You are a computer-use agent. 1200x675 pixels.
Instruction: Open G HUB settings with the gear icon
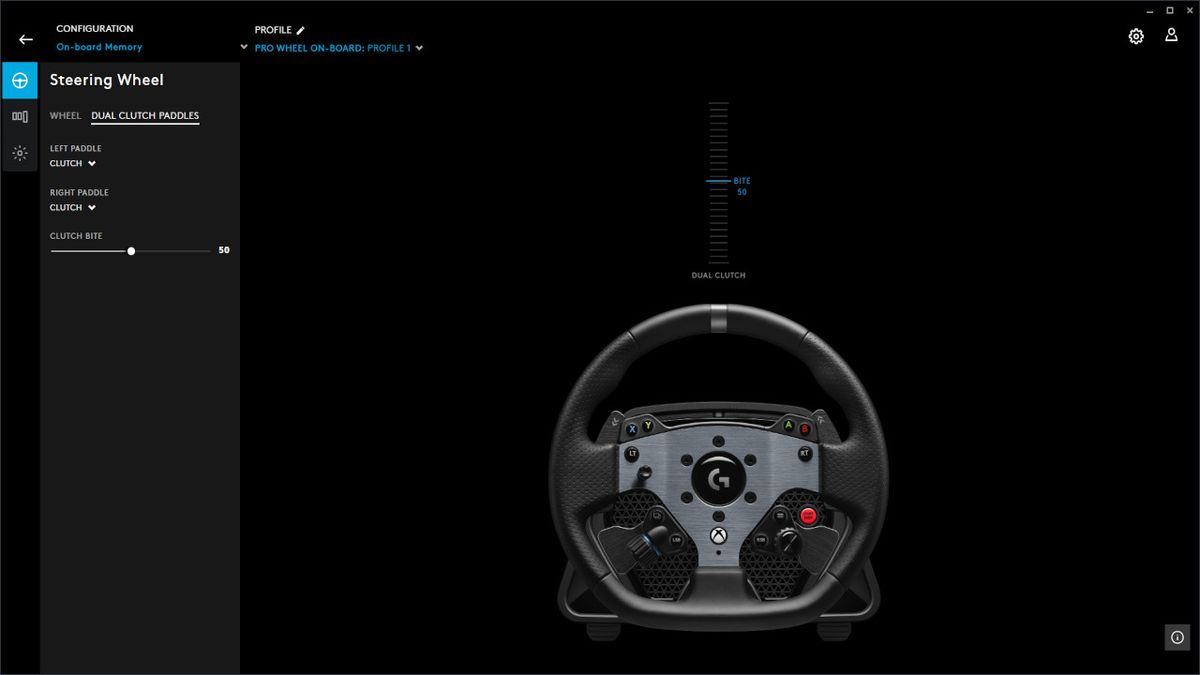click(1136, 35)
